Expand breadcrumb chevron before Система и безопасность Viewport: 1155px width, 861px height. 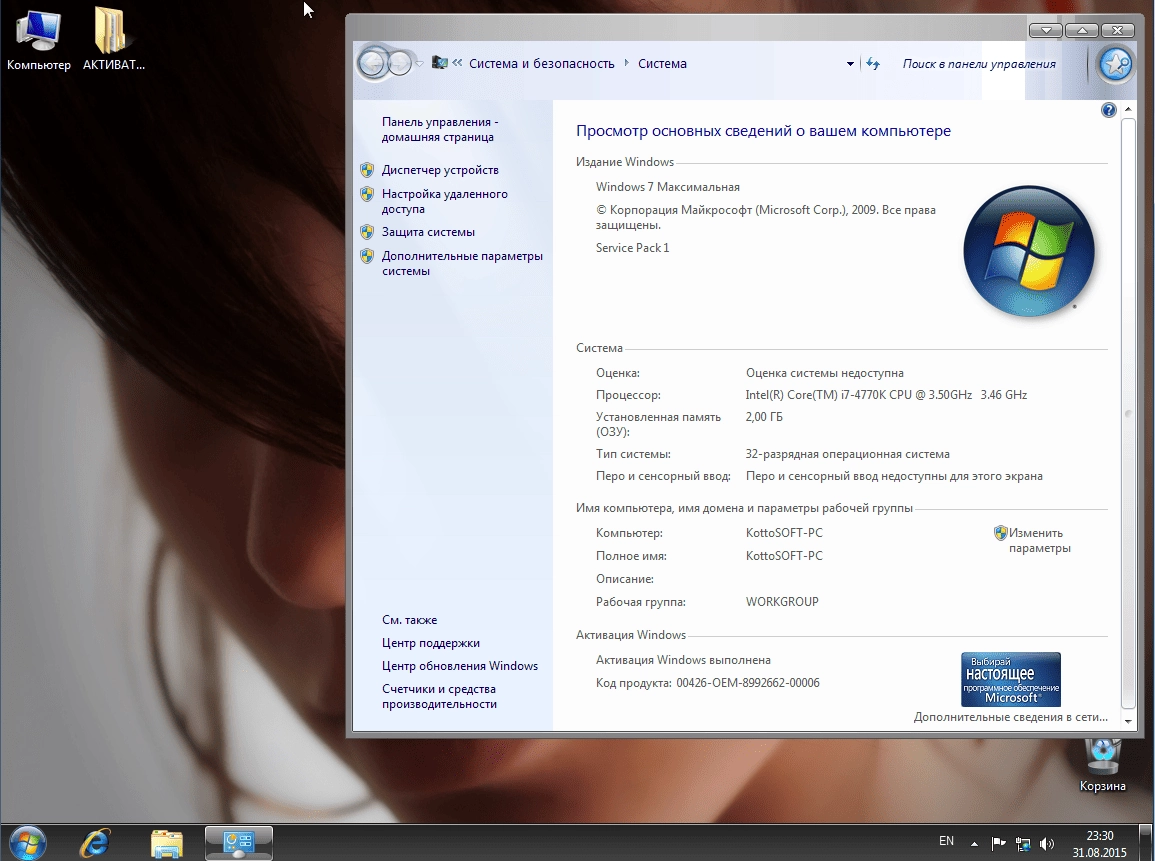pyautogui.click(x=457, y=63)
